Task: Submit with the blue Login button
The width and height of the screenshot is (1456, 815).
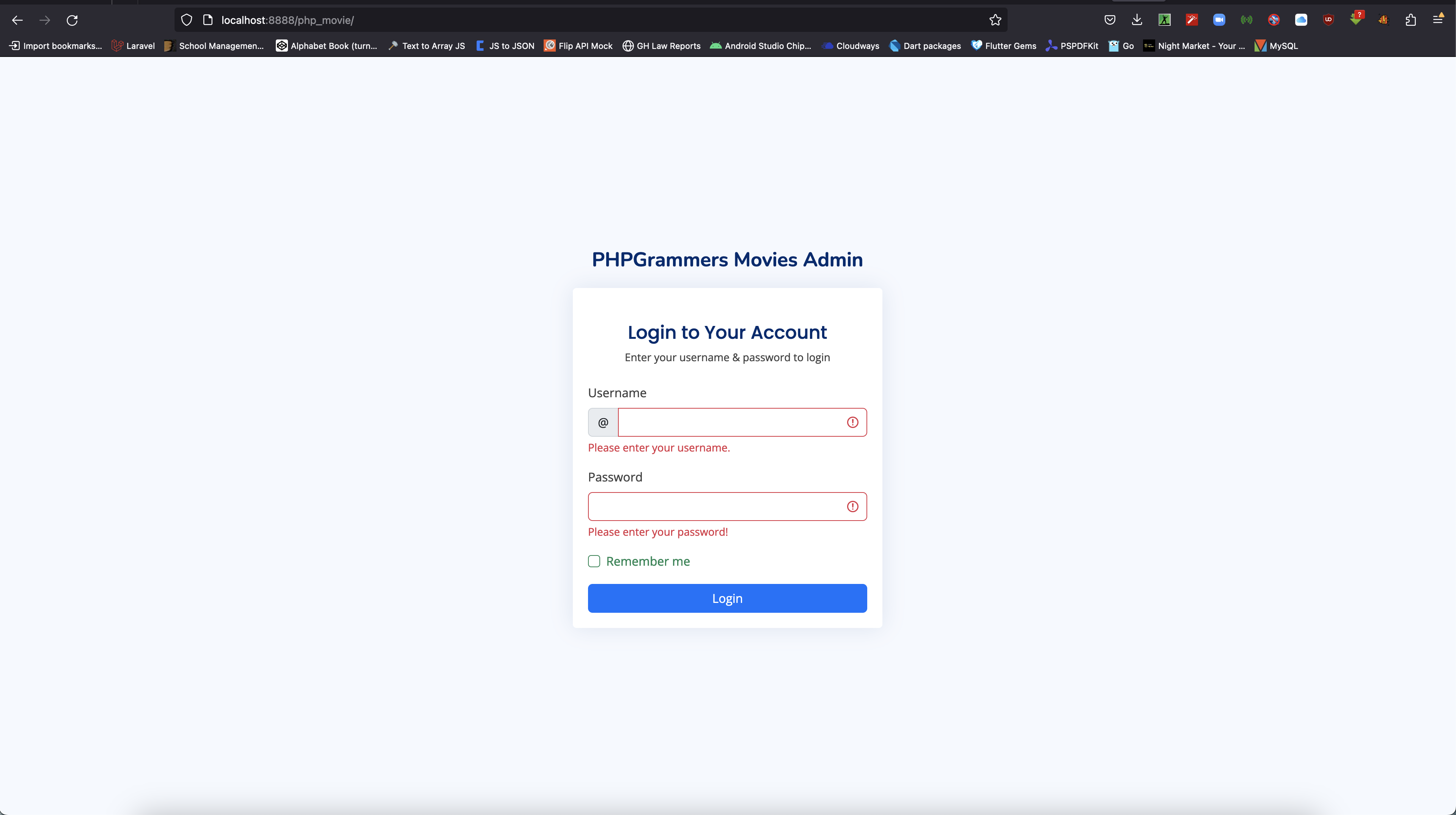Action: click(727, 598)
